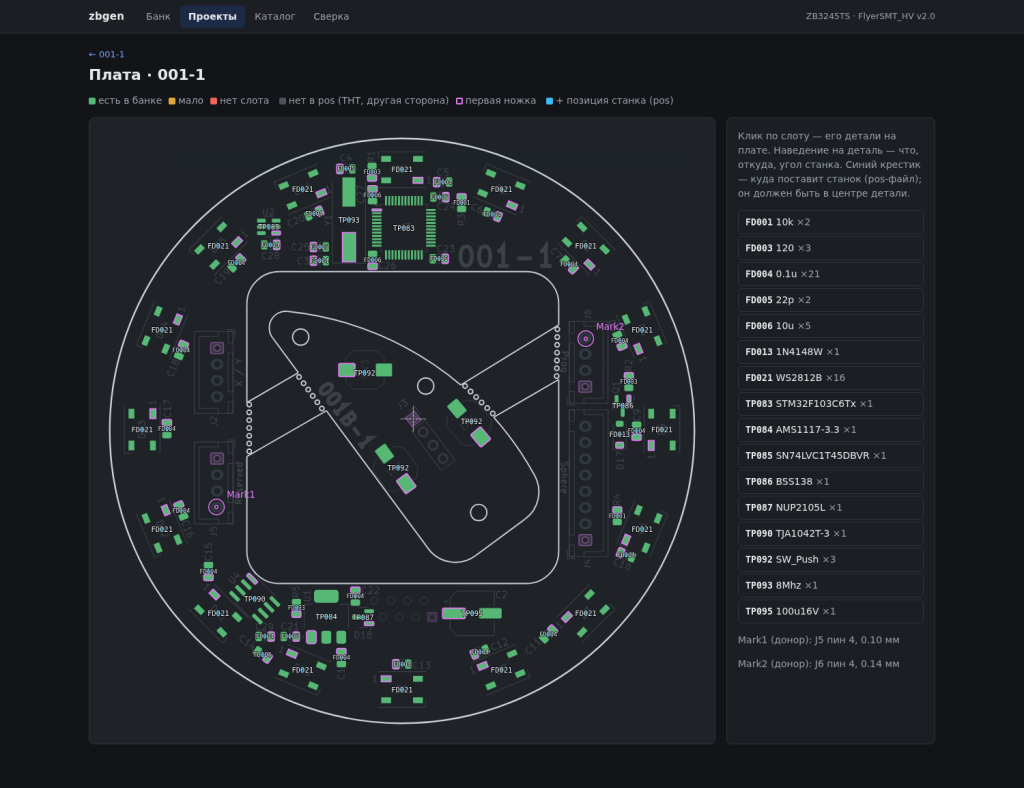The height and width of the screenshot is (788, 1024).
Task: Select the FD005 22p slot
Action: pos(831,300)
